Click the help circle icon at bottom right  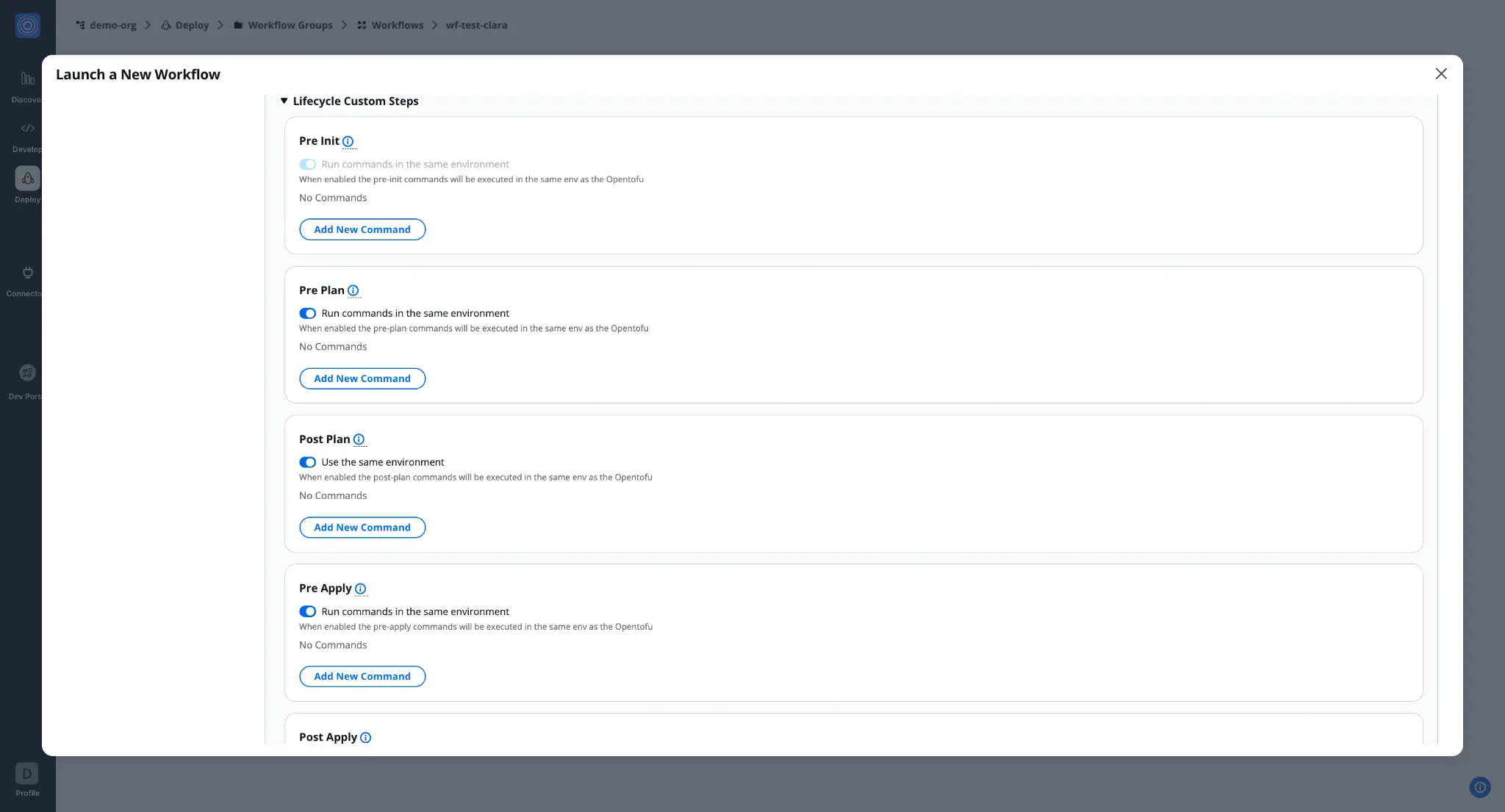1479,787
